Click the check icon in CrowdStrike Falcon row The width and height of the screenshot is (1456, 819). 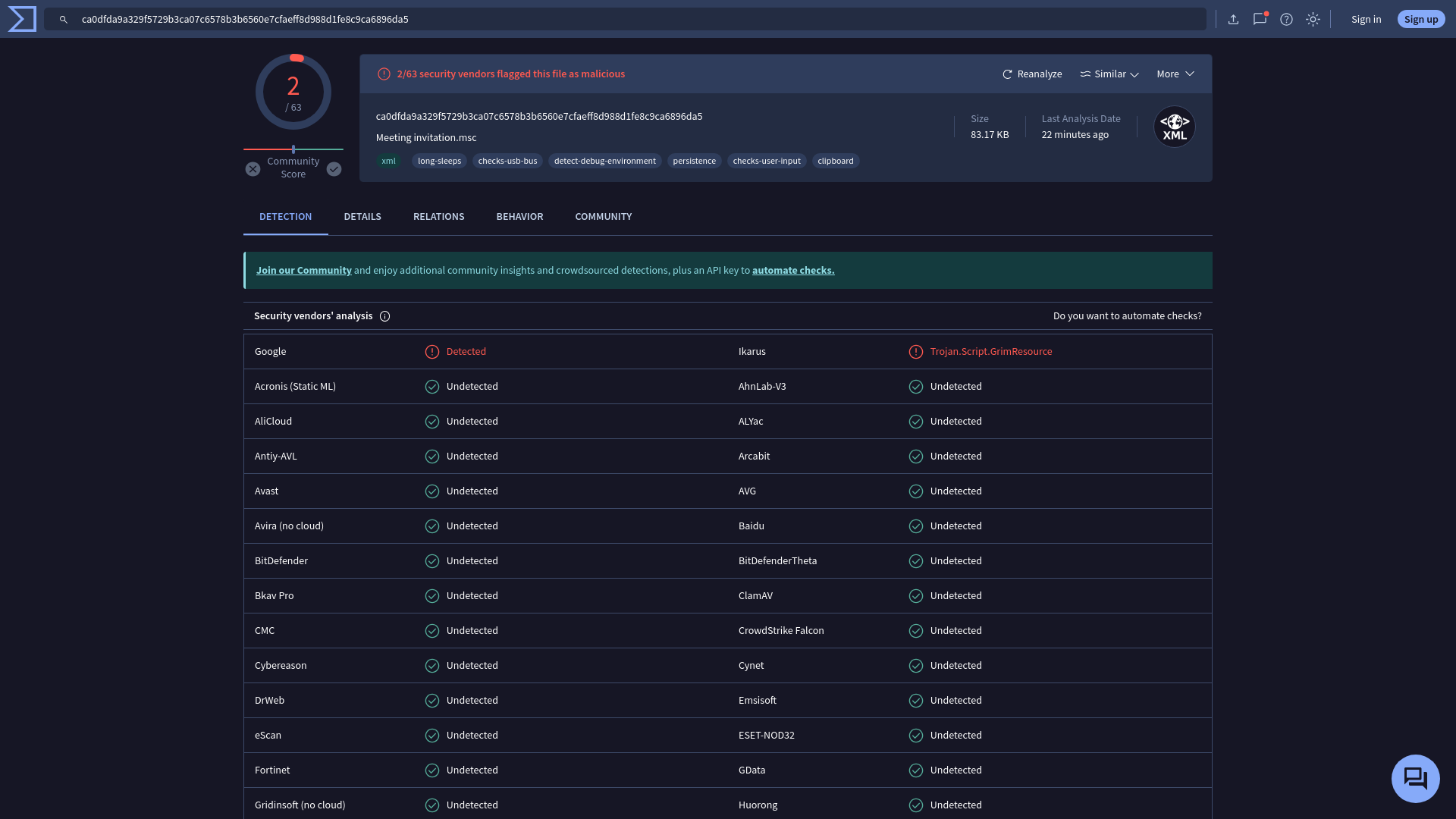click(x=916, y=631)
